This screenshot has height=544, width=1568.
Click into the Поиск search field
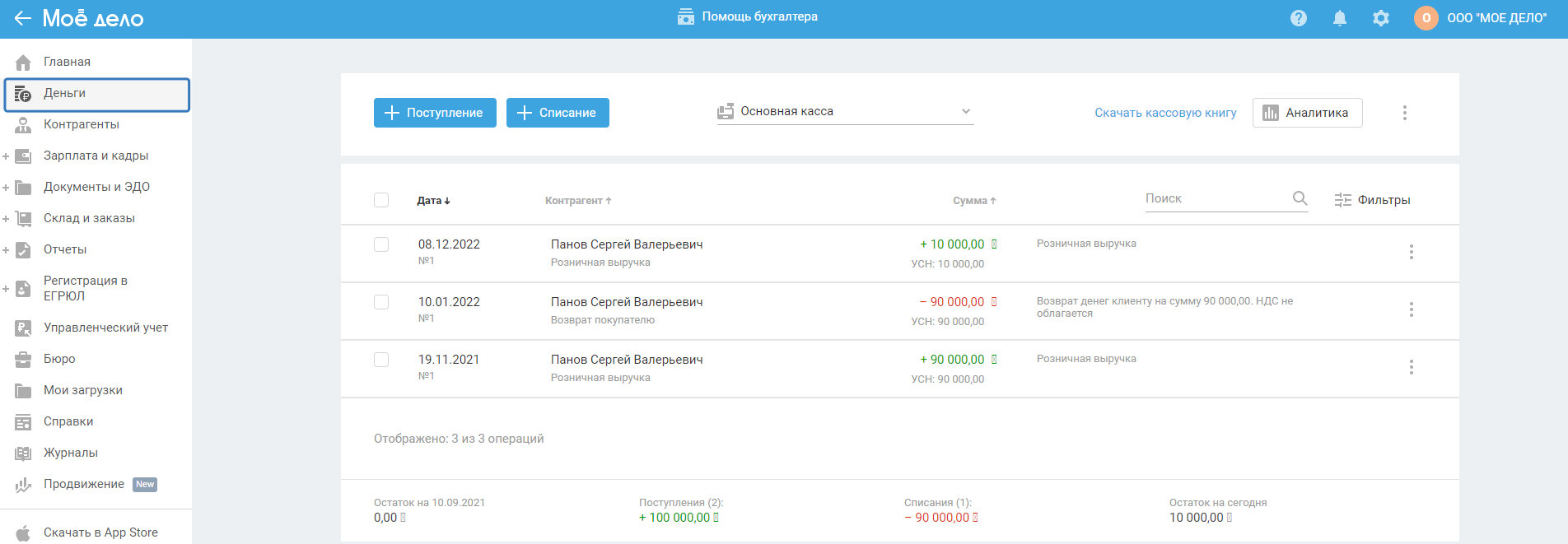point(1215,198)
